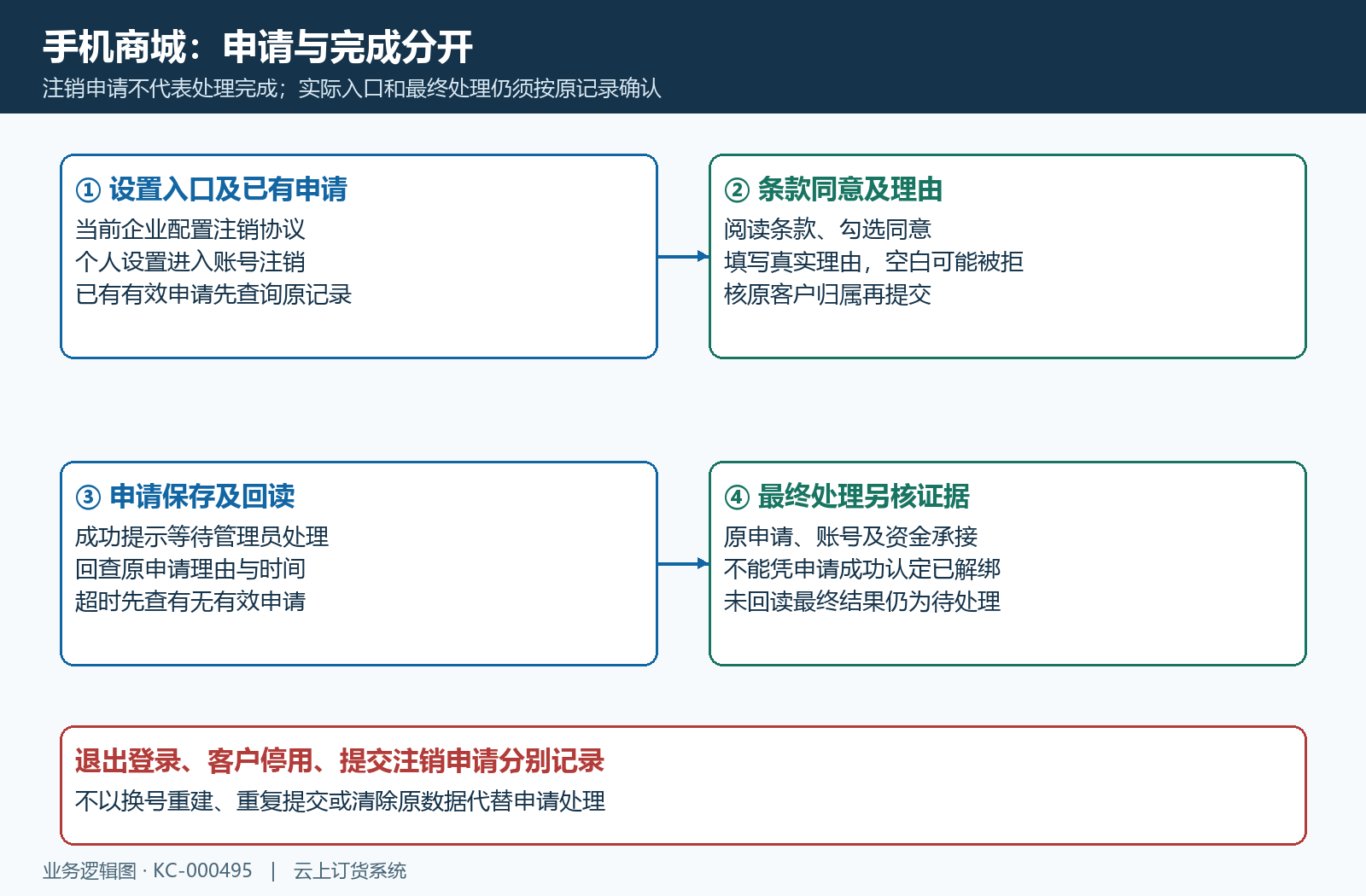Click the line '回查原申请理由与时间'
The width and height of the screenshot is (1366, 896).
point(190,569)
